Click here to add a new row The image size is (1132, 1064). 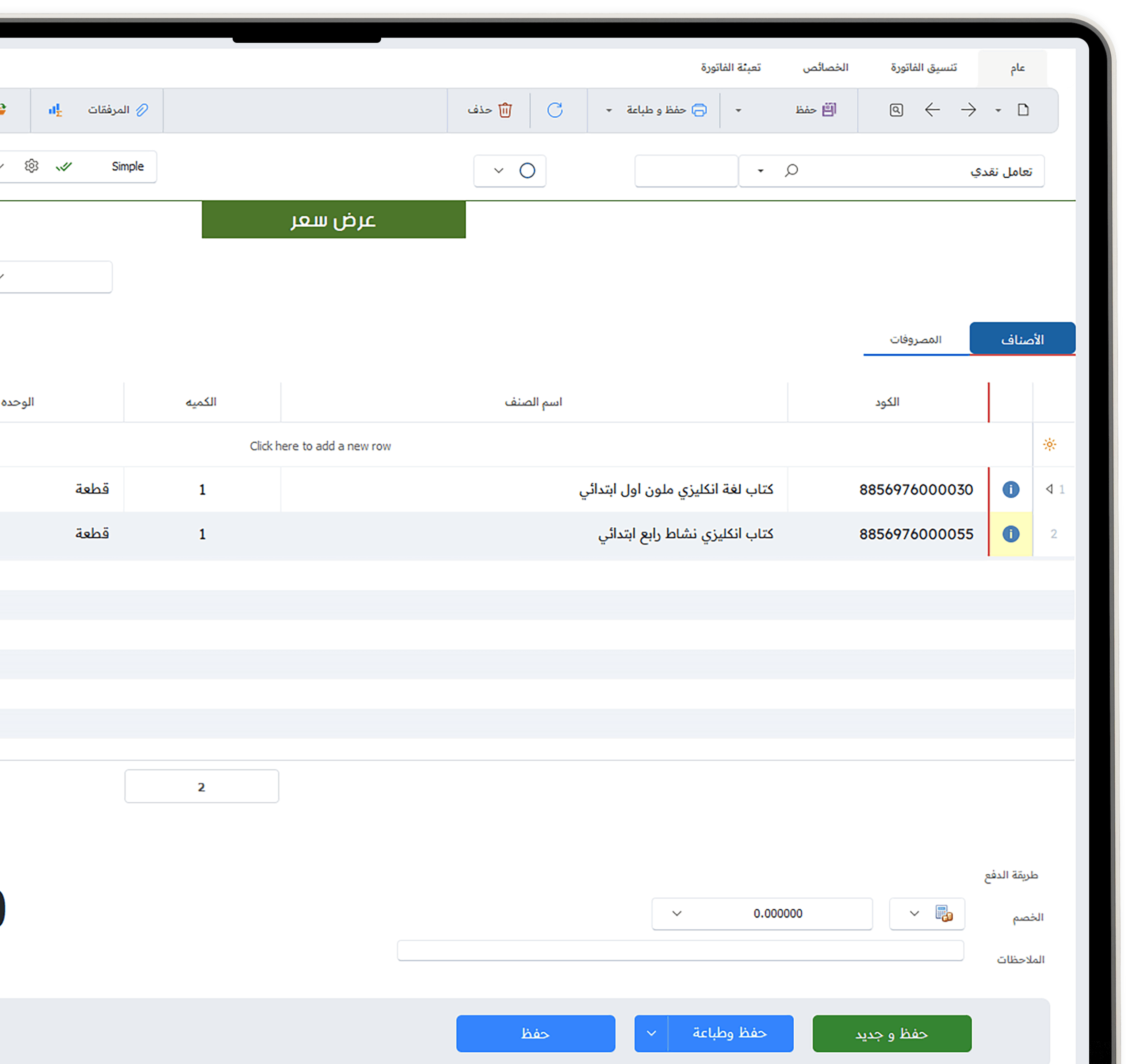click(x=320, y=446)
